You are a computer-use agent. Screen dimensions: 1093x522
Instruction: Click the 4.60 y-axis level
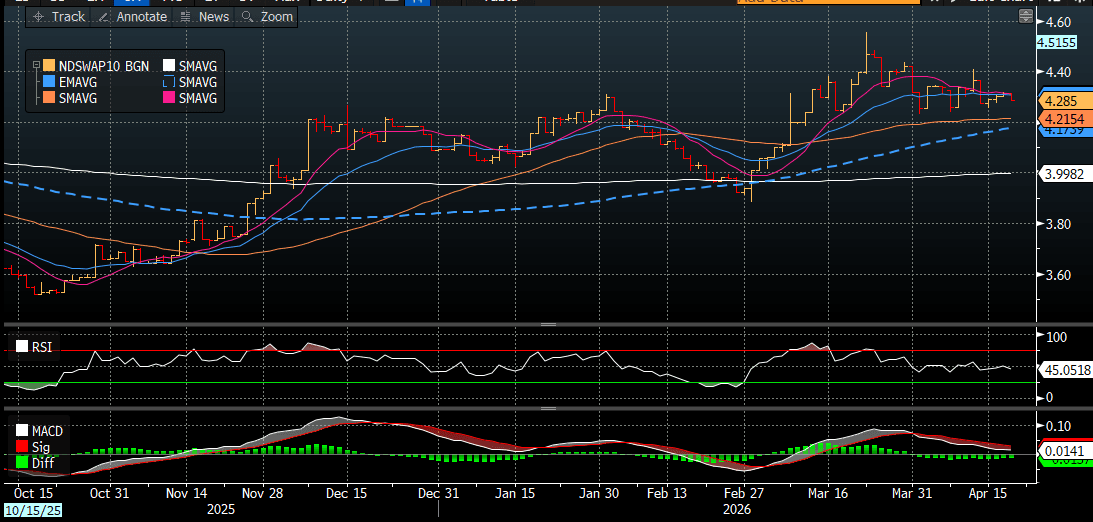(1058, 21)
